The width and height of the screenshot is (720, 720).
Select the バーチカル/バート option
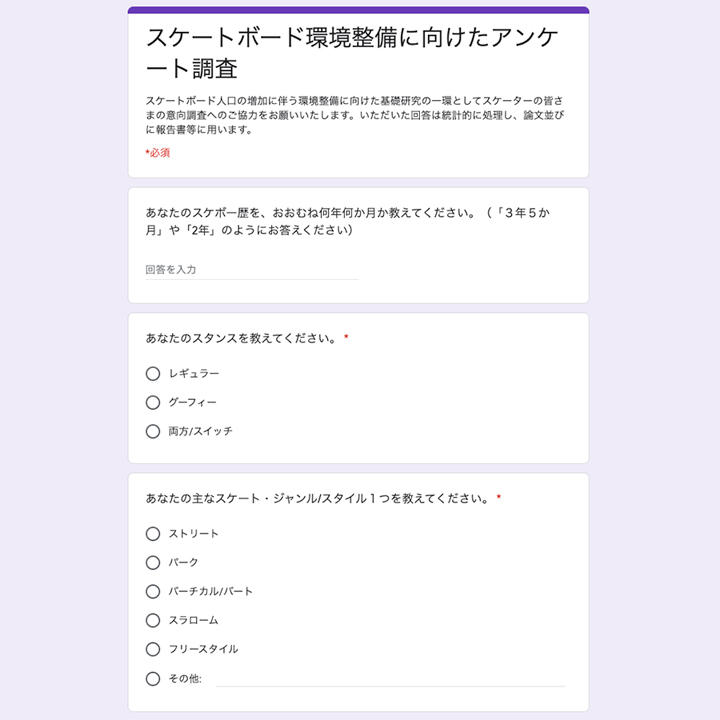point(153,591)
